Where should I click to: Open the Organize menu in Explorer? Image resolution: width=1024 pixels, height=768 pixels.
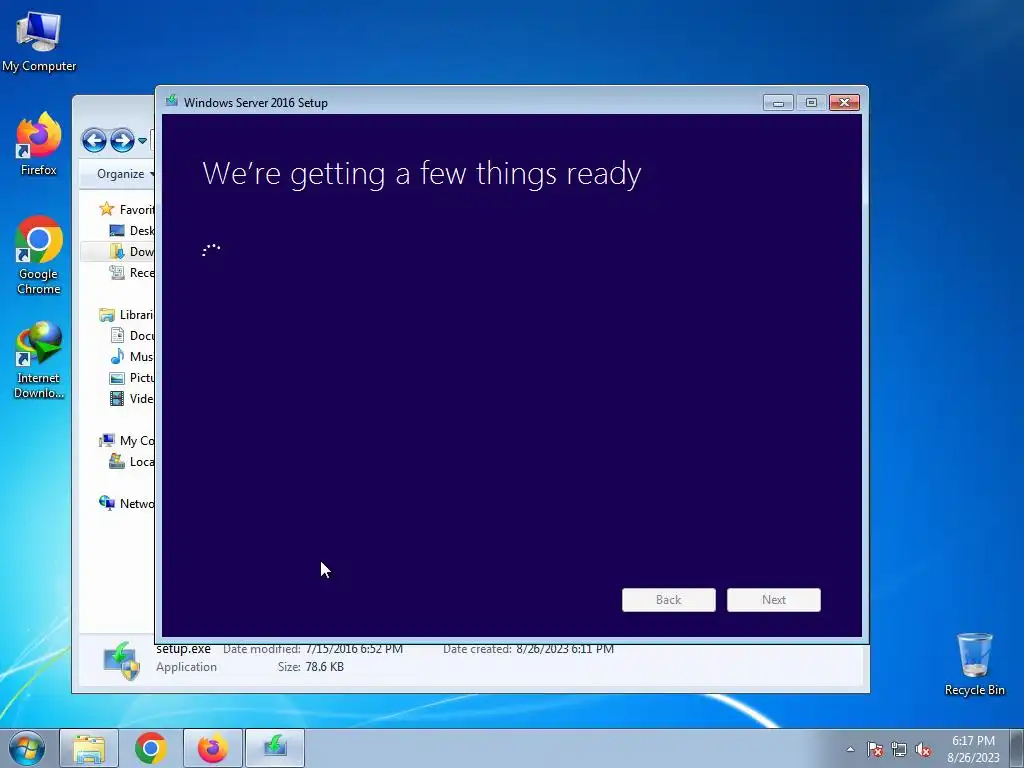coord(125,174)
